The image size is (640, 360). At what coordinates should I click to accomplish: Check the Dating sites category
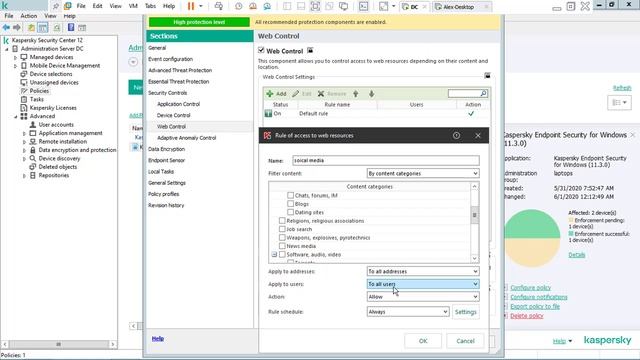[290, 212]
